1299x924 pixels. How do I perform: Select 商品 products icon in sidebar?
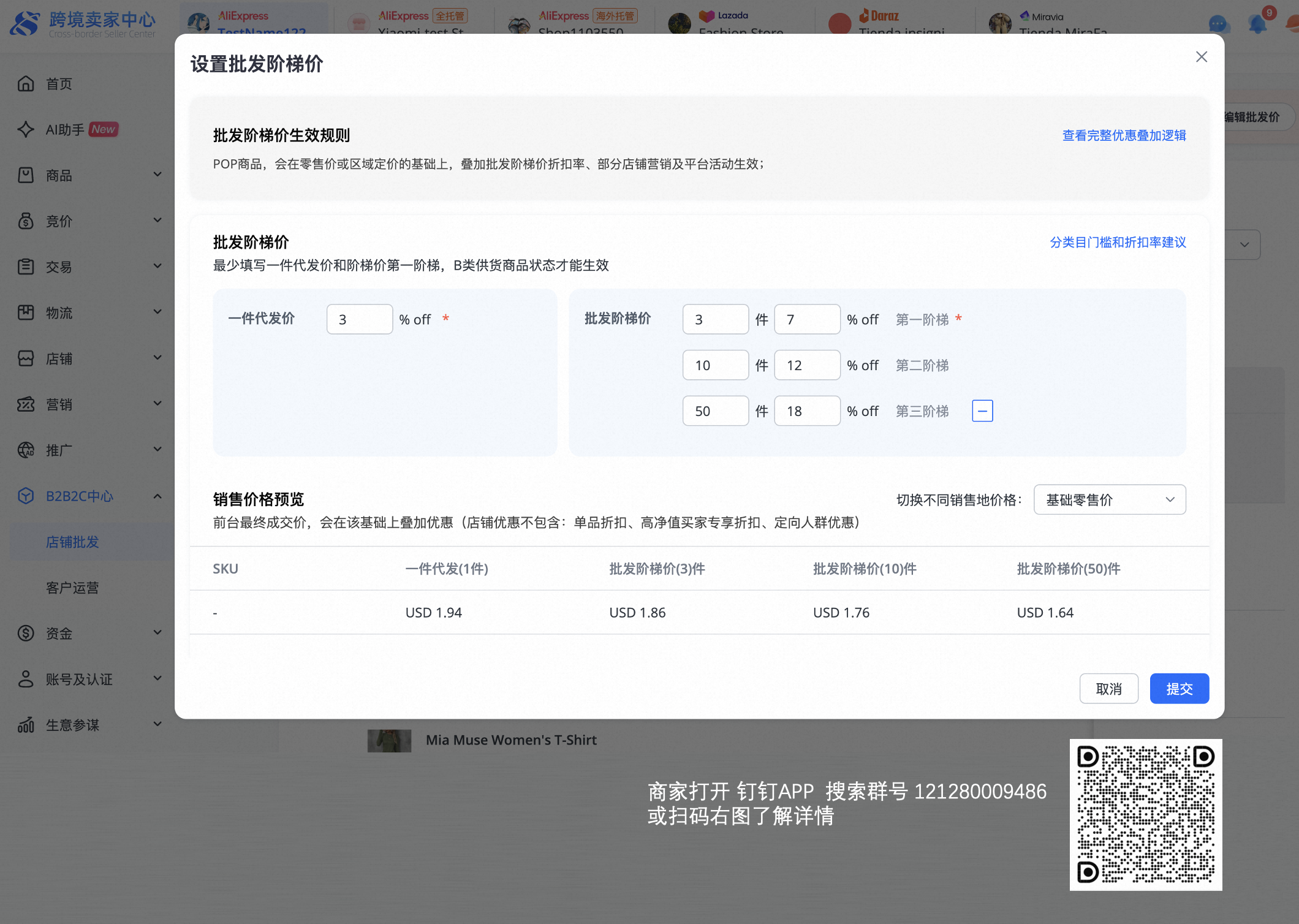[x=26, y=175]
